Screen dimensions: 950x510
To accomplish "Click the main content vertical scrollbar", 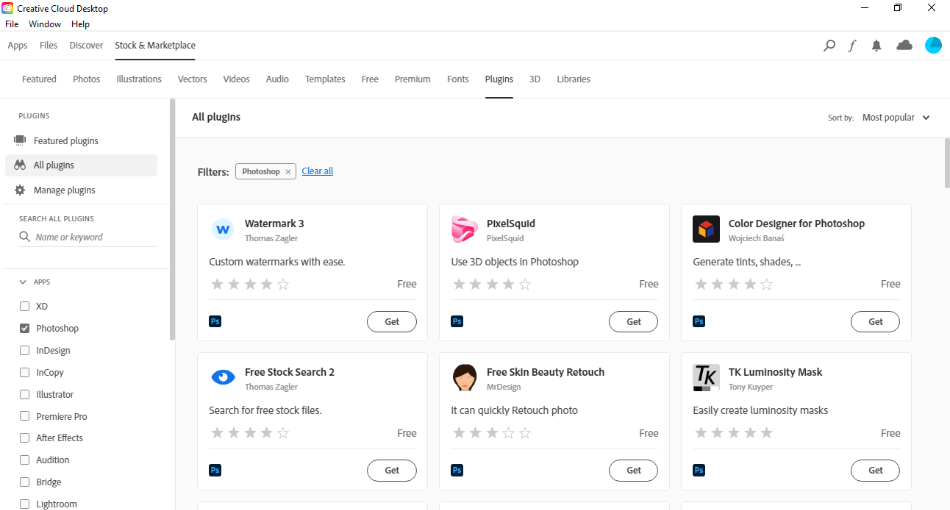I will [x=947, y=164].
